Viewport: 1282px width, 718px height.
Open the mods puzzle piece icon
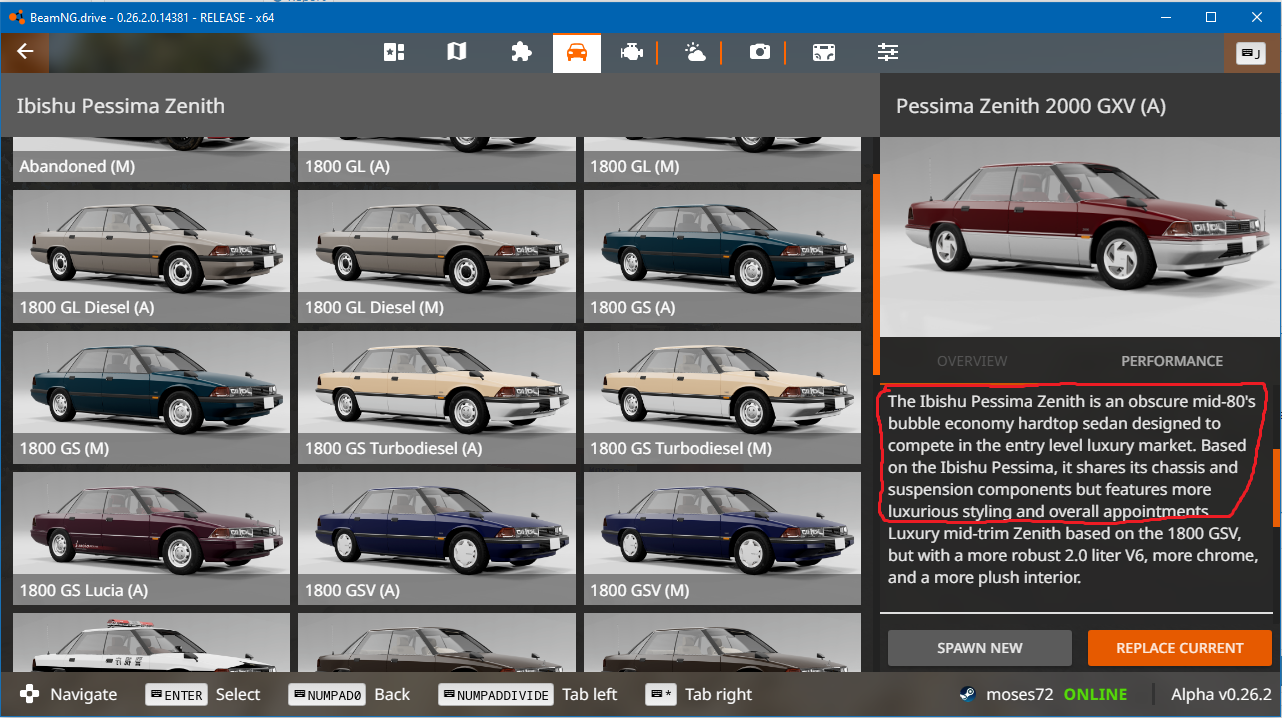click(521, 52)
